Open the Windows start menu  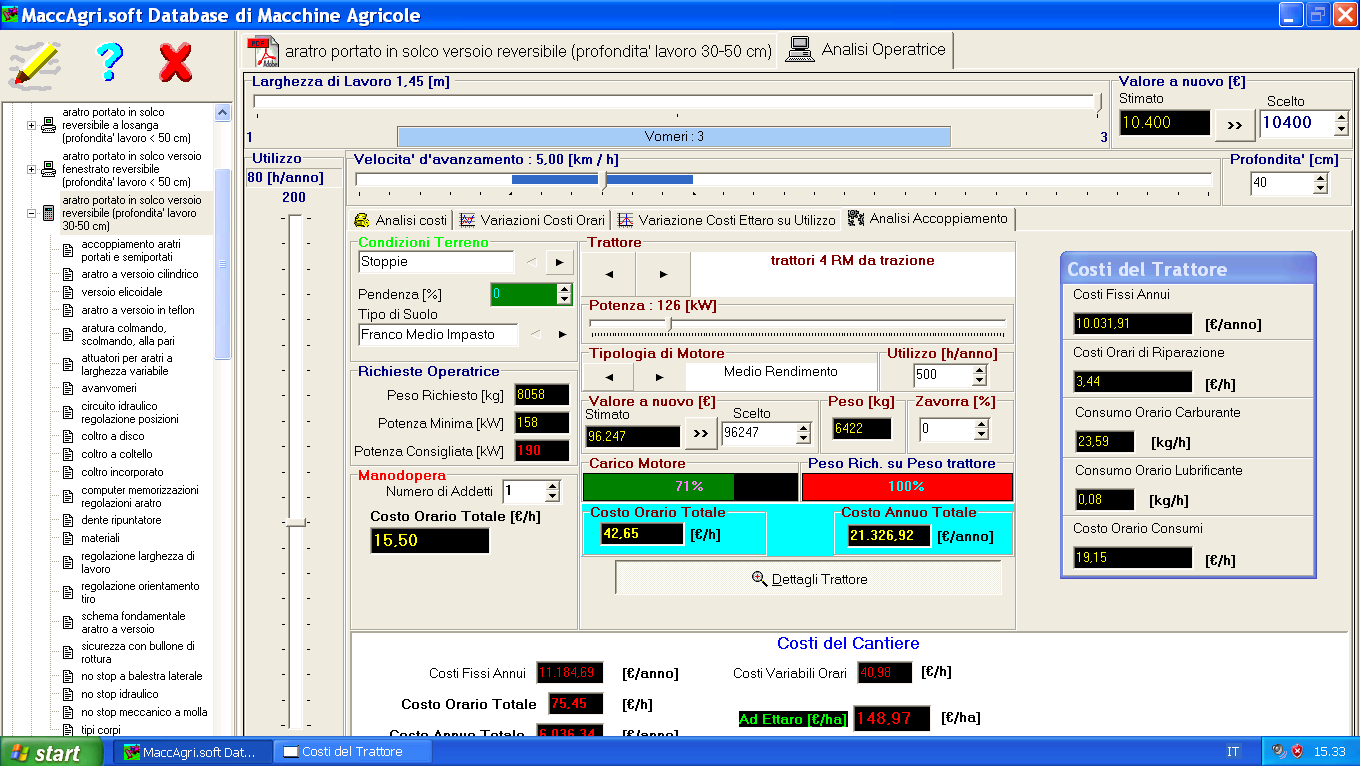[52, 753]
